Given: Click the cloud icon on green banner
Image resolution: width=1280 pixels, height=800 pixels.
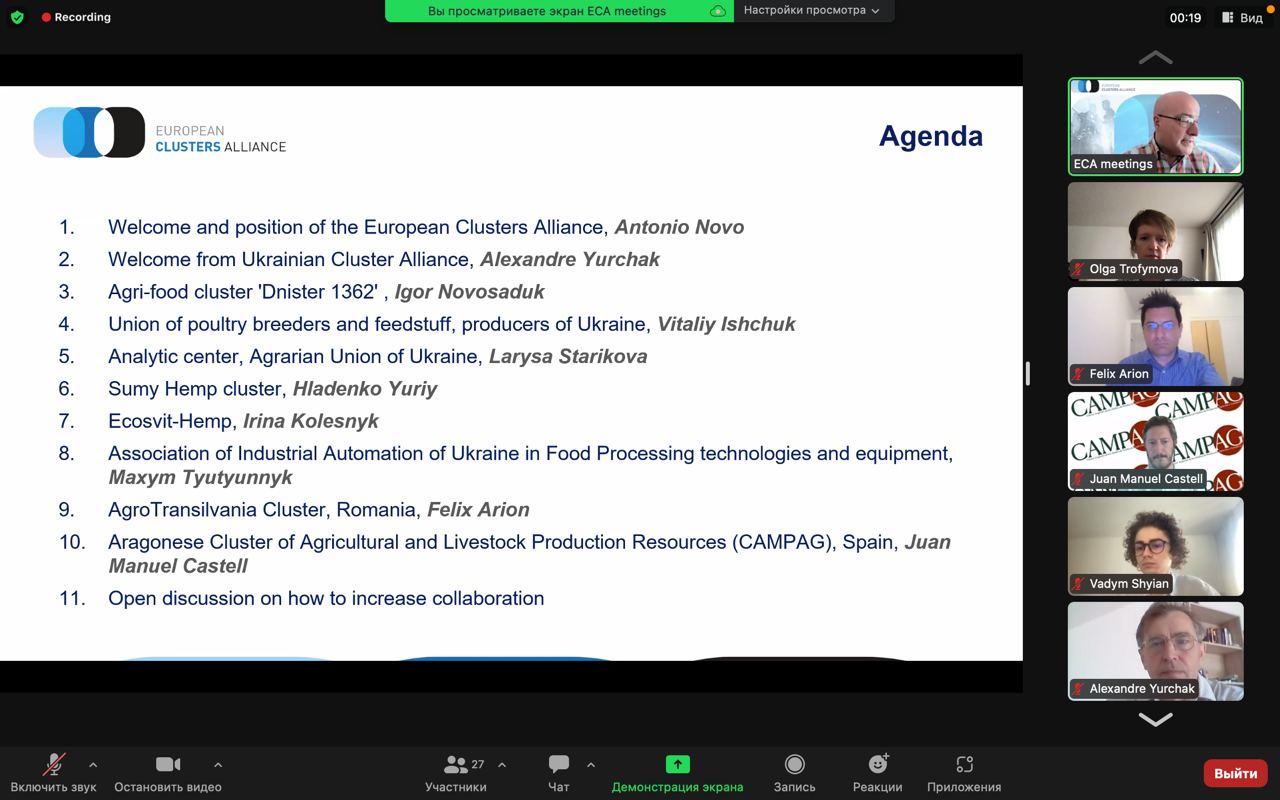Looking at the screenshot, I should [717, 11].
